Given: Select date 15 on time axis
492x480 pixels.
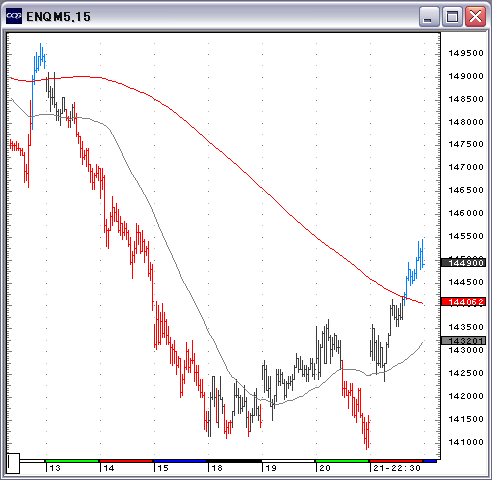Looking at the screenshot, I should pyautogui.click(x=163, y=468).
